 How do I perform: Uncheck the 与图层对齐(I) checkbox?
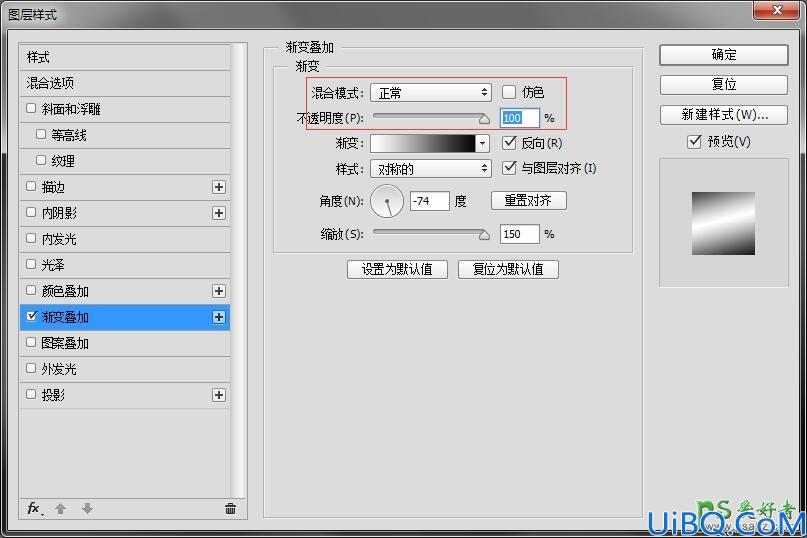pos(508,167)
